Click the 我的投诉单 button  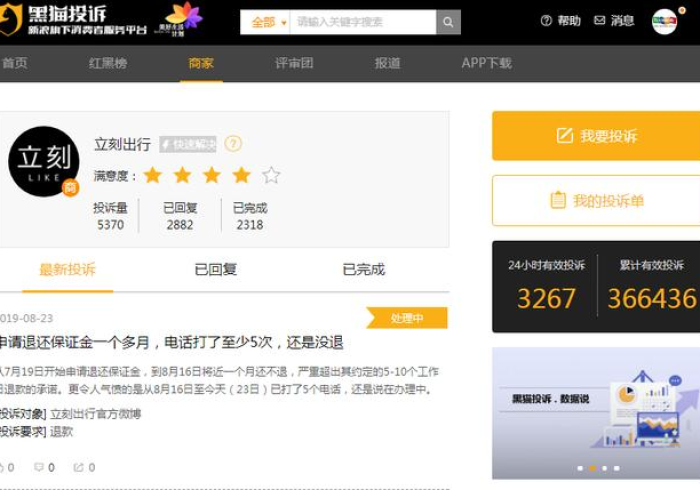pos(596,201)
